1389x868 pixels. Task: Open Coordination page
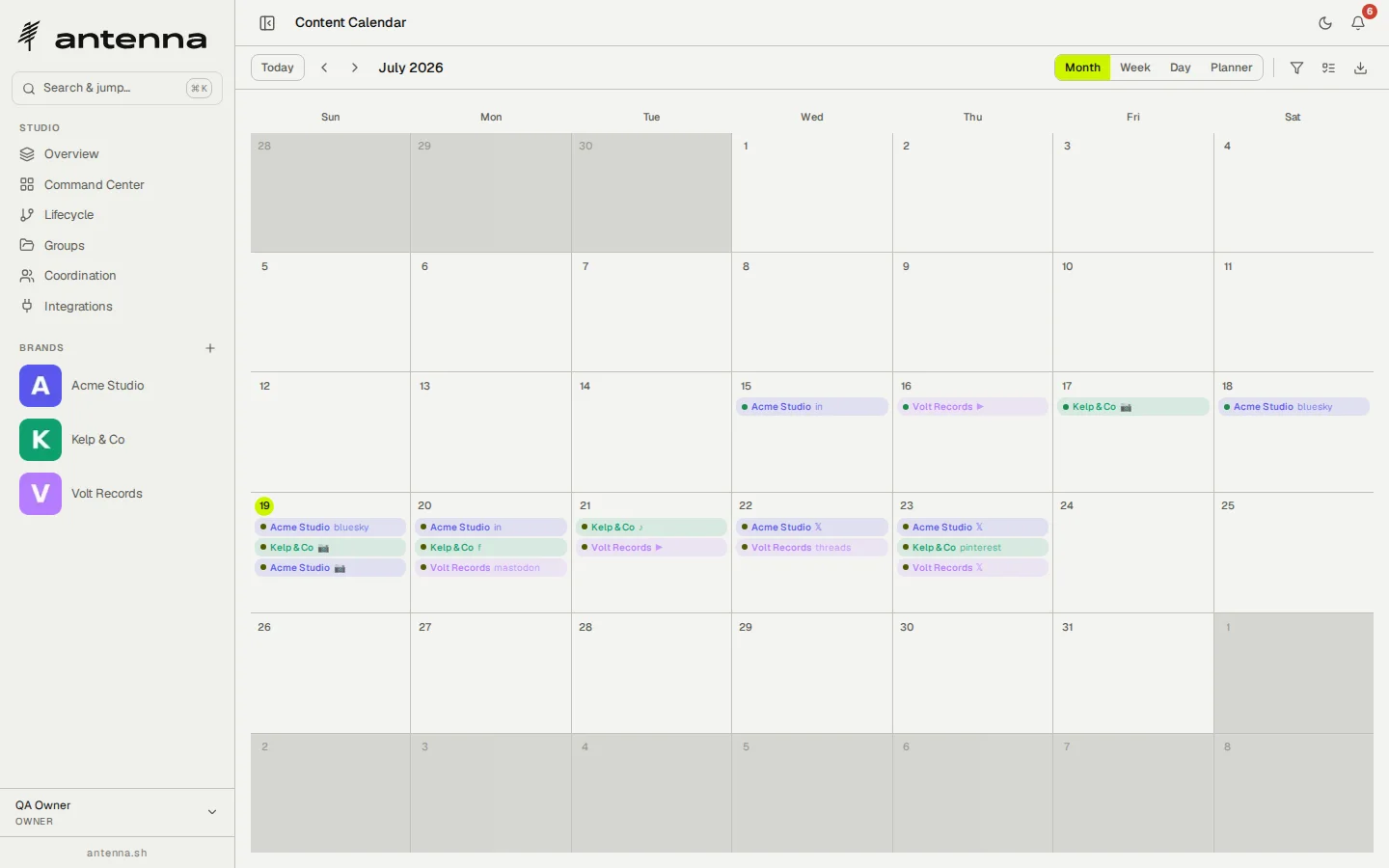[x=118, y=276]
